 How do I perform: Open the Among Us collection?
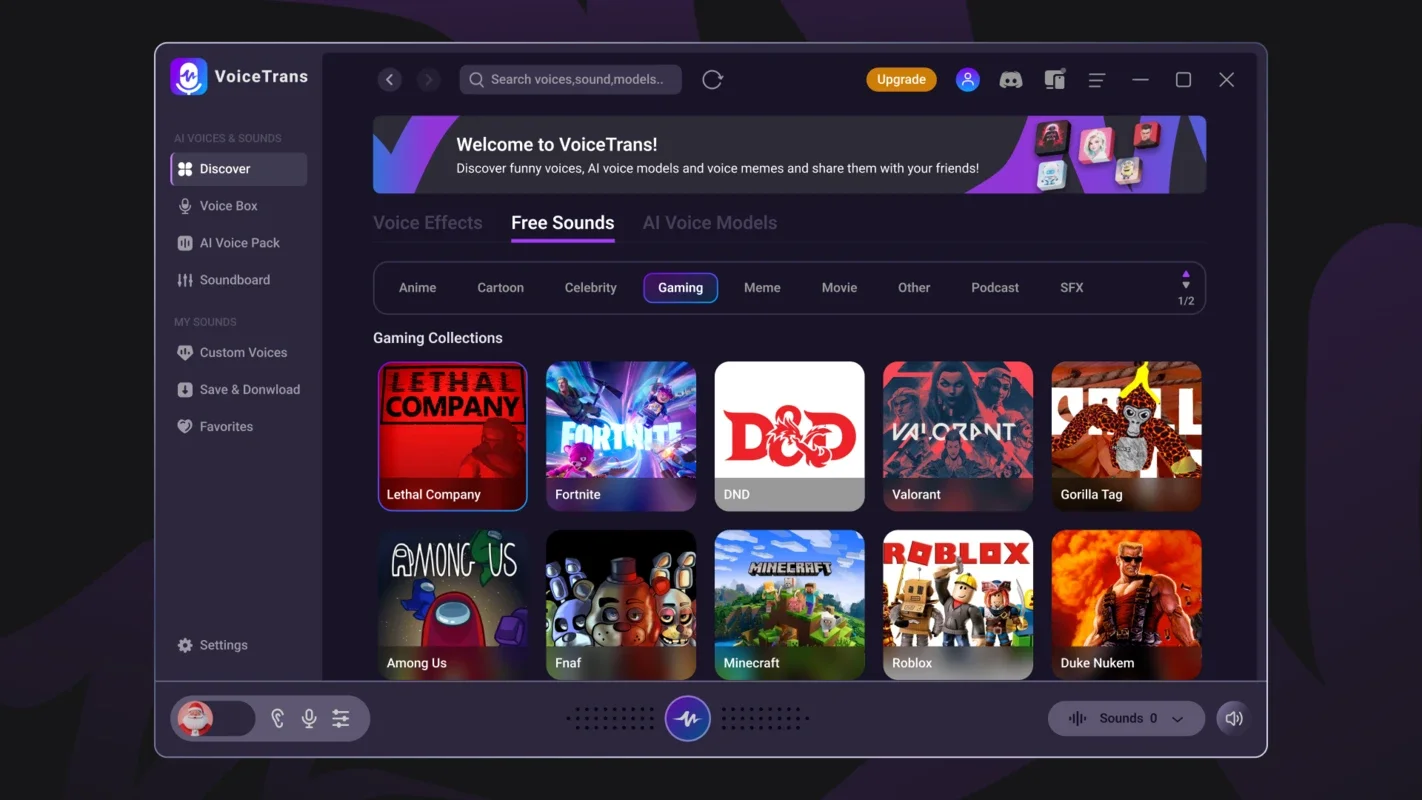(453, 605)
